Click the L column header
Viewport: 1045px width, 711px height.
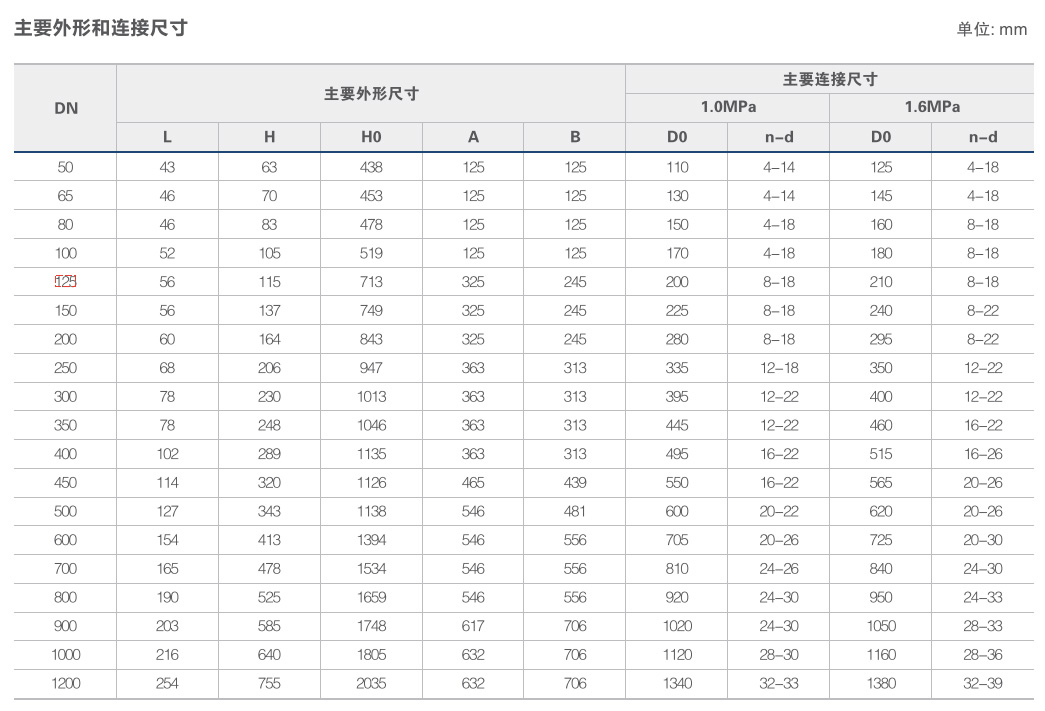click(x=167, y=137)
